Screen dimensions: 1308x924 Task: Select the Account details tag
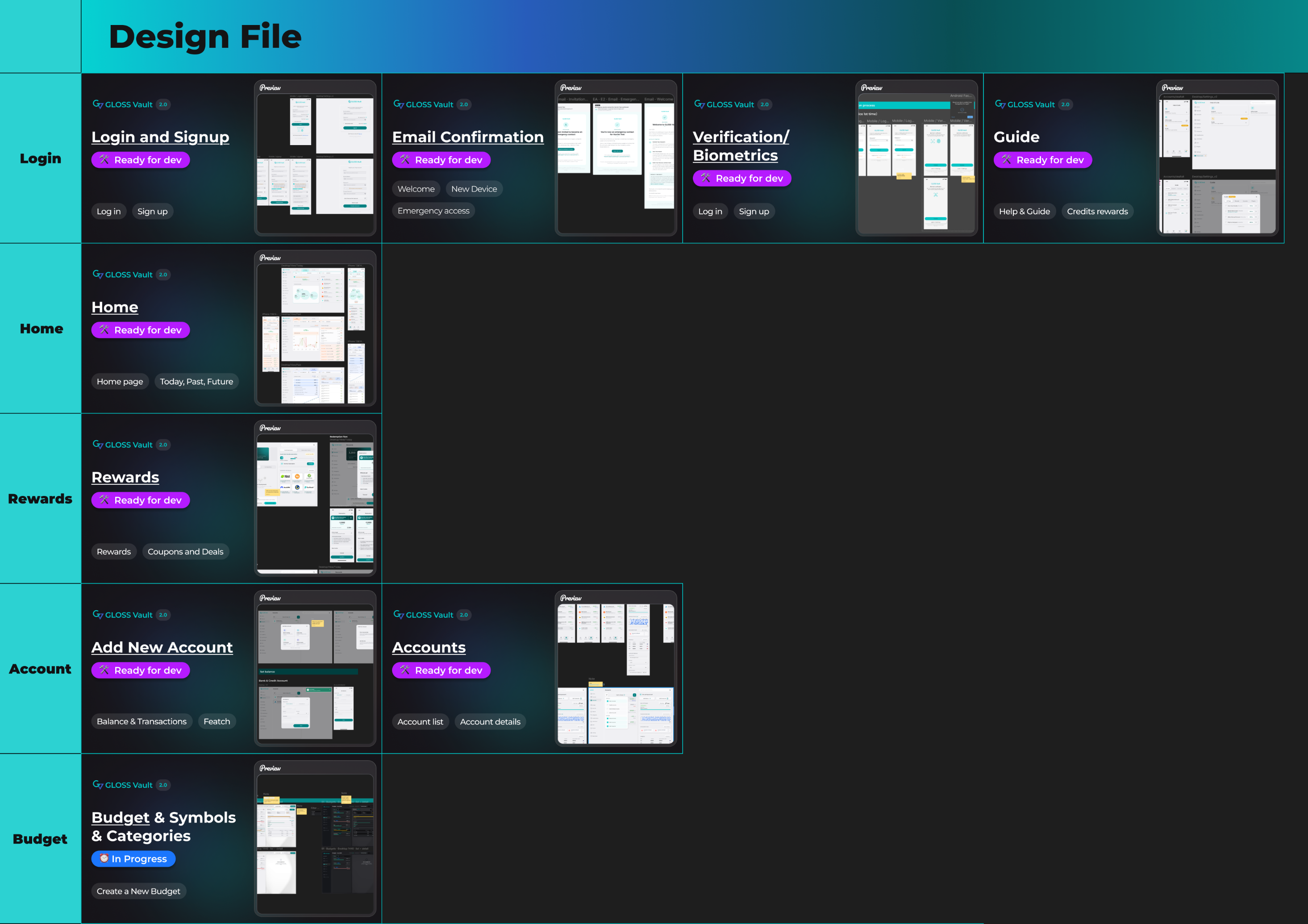coord(490,722)
